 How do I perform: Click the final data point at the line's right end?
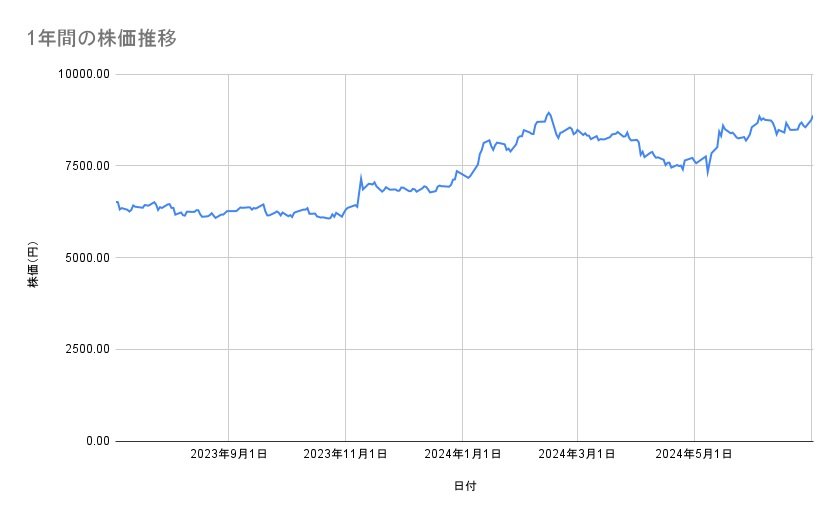pyautogui.click(x=812, y=116)
